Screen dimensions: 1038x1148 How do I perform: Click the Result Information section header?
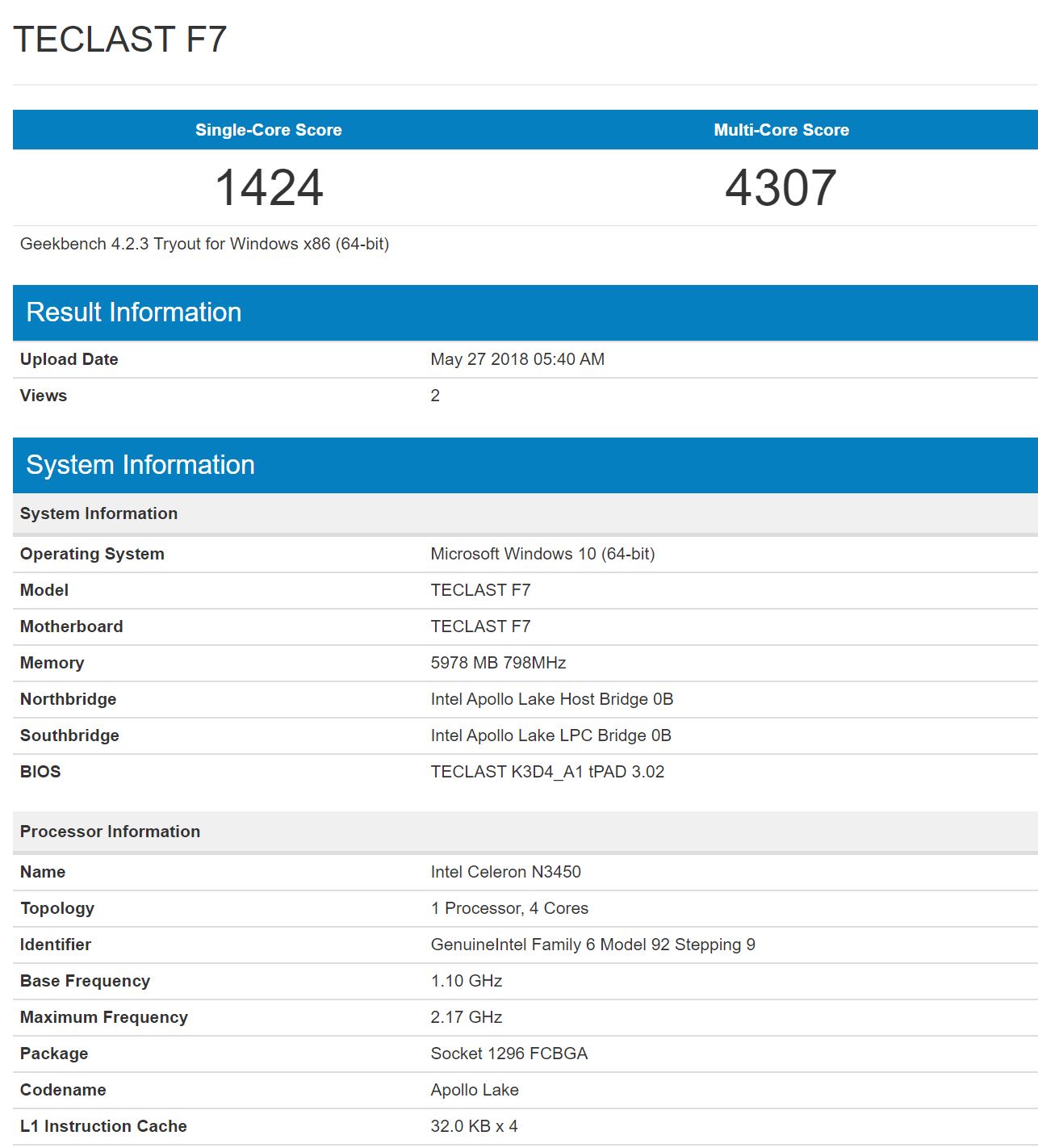click(x=525, y=312)
